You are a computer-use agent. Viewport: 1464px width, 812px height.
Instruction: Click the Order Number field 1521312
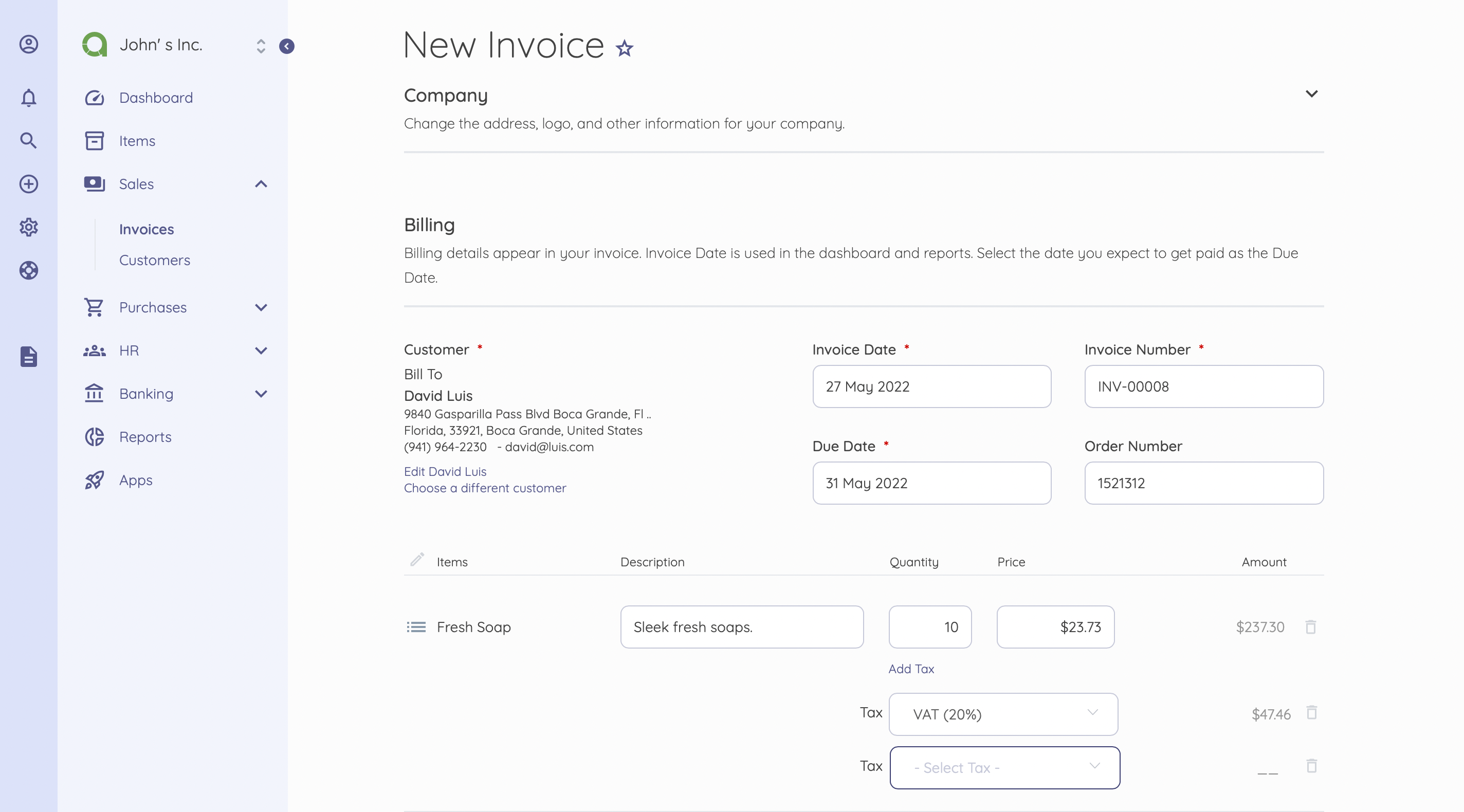[x=1204, y=483]
